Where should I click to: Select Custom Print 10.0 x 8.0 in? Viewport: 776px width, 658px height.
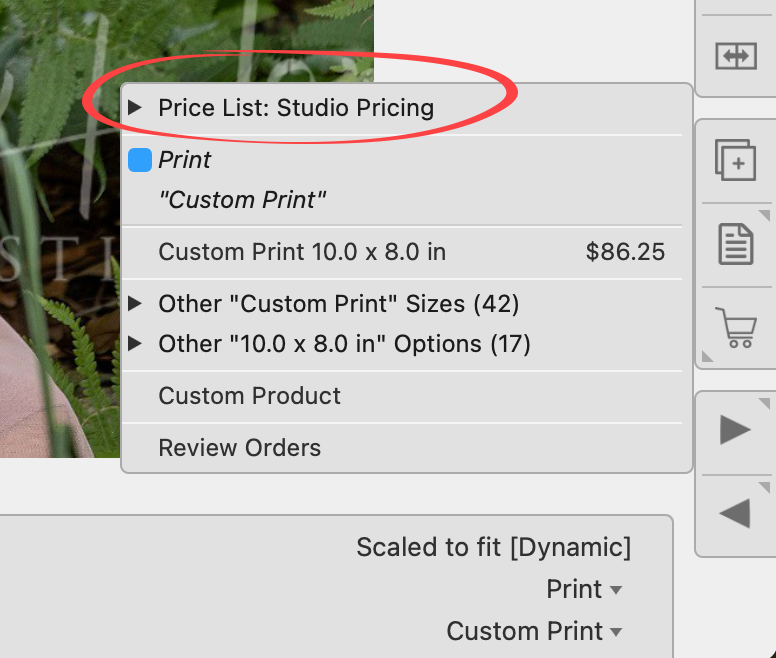(302, 252)
